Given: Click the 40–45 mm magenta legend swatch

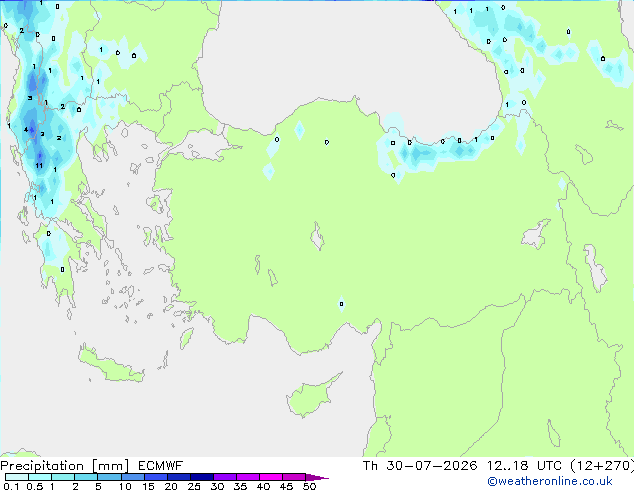Looking at the screenshot, I should pos(271,477).
